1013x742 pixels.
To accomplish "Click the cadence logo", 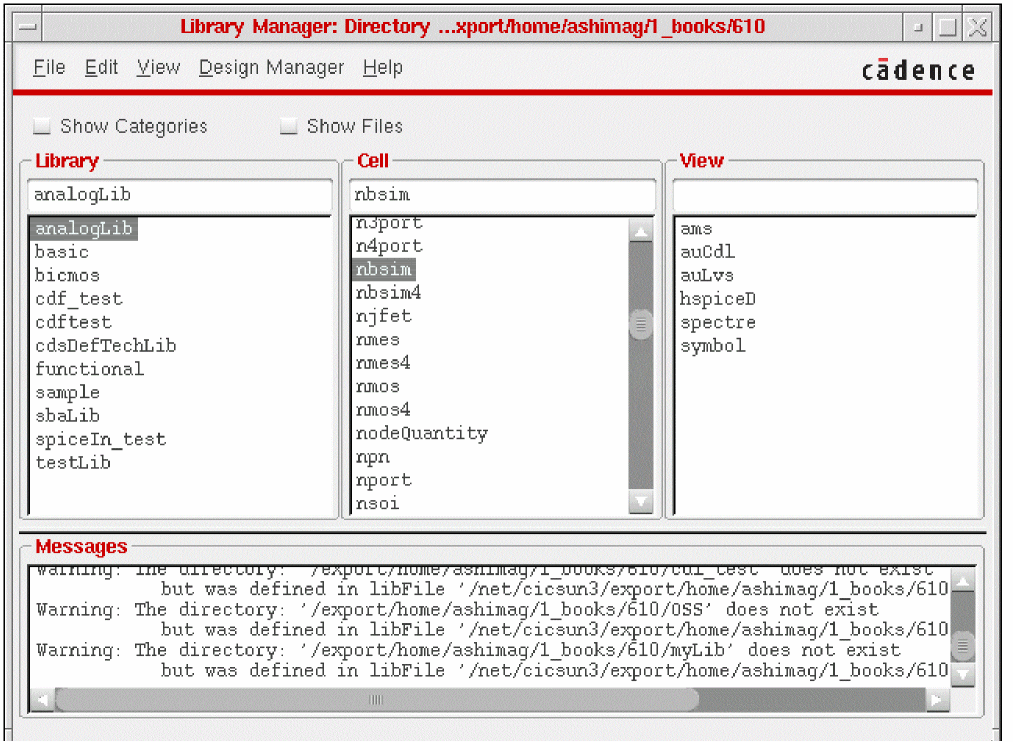I will coord(918,70).
